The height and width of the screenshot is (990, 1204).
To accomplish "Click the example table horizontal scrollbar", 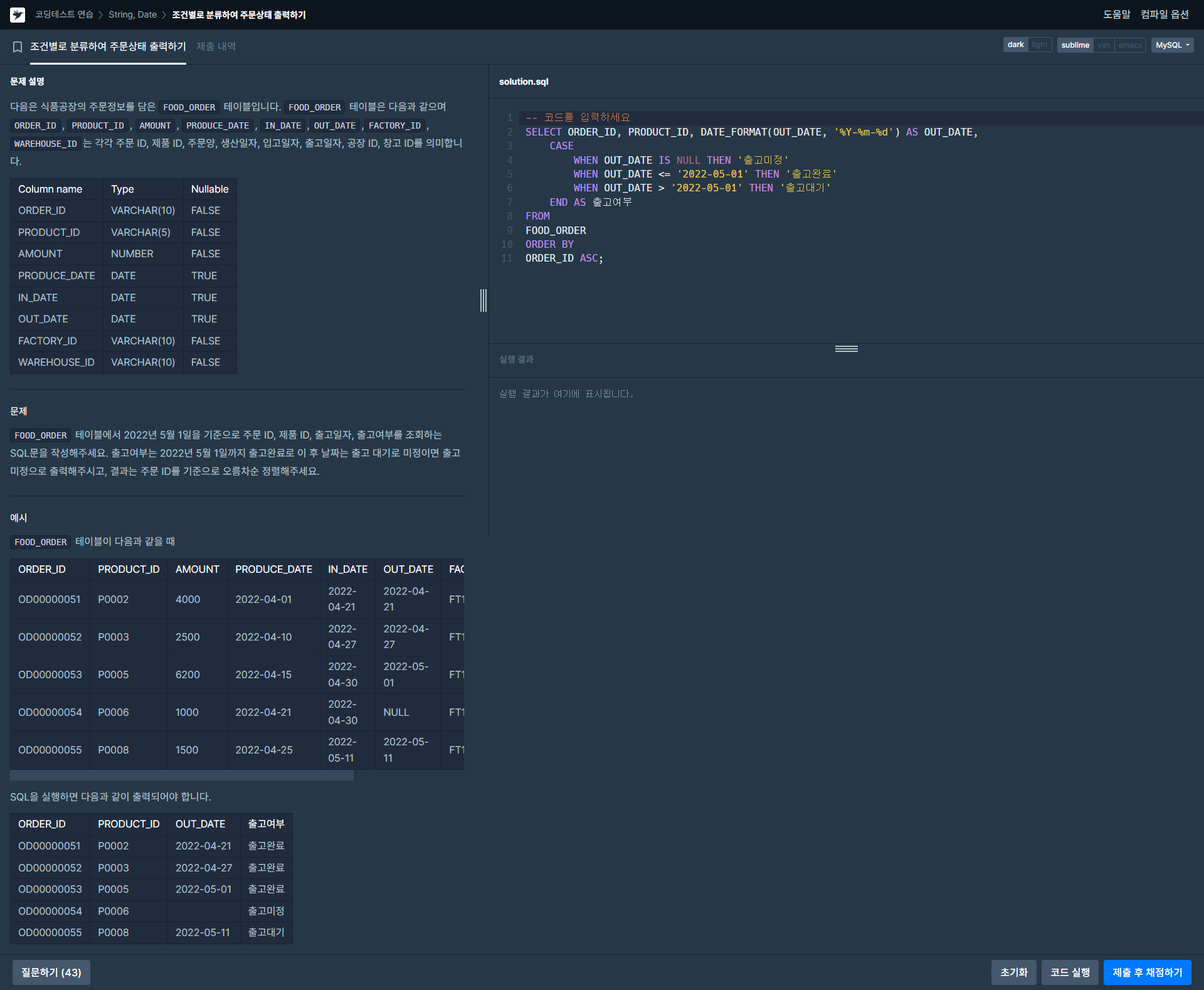I will pyautogui.click(x=182, y=776).
